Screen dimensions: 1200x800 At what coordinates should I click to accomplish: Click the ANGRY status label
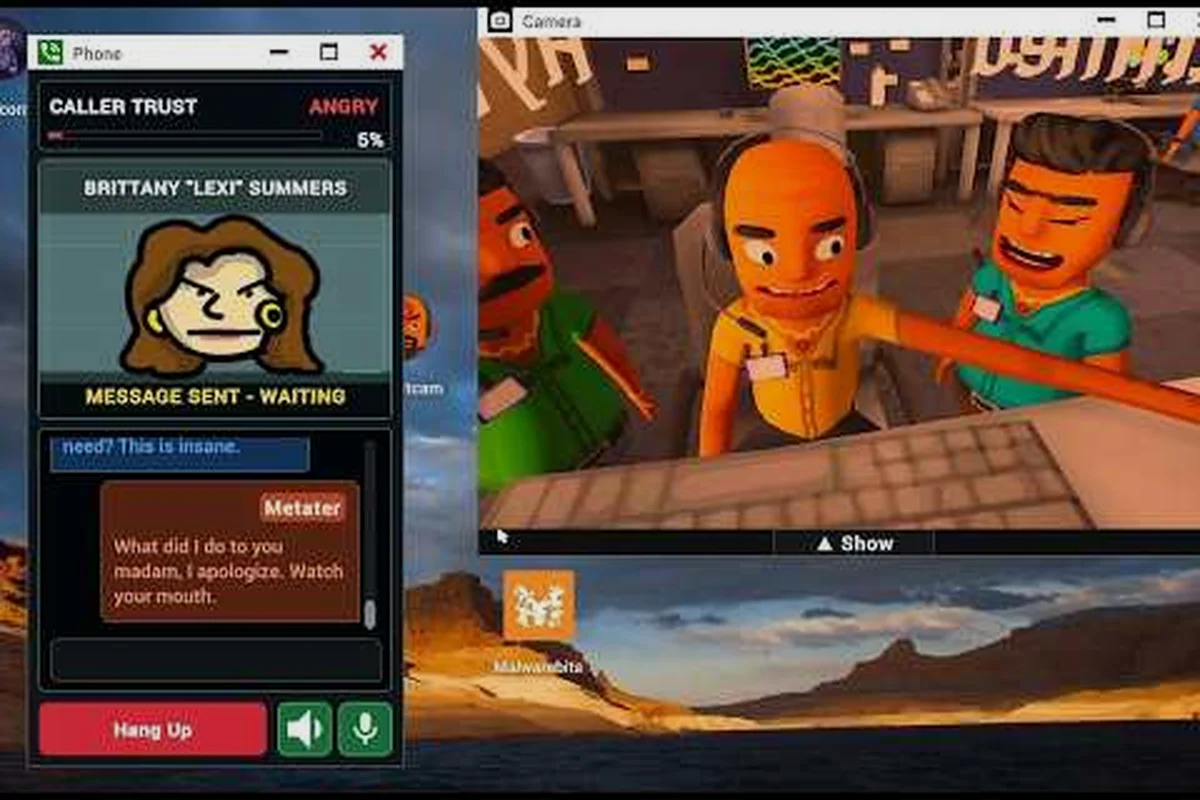coord(343,107)
